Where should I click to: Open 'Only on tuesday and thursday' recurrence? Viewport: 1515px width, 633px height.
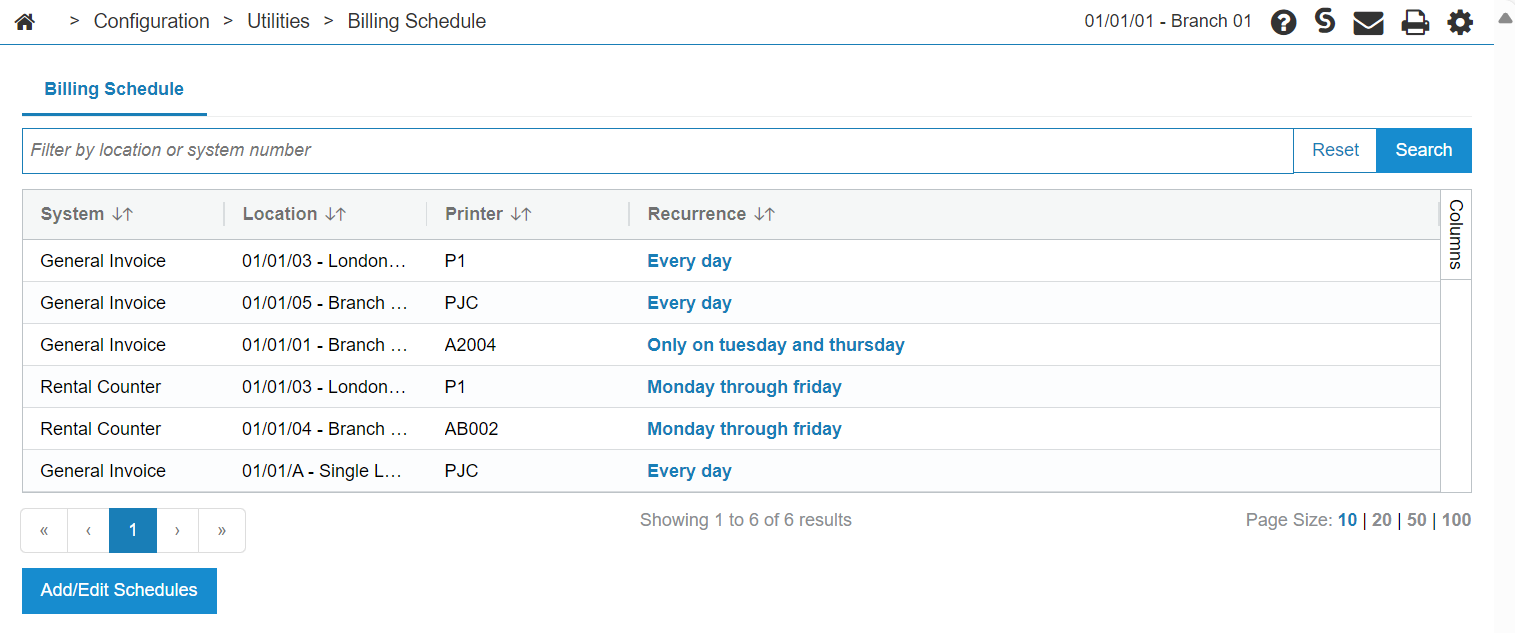point(776,345)
